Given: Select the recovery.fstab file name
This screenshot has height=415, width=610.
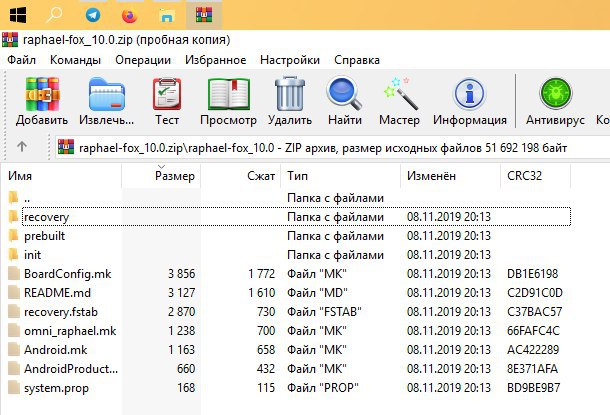Looking at the screenshot, I should coord(61,312).
